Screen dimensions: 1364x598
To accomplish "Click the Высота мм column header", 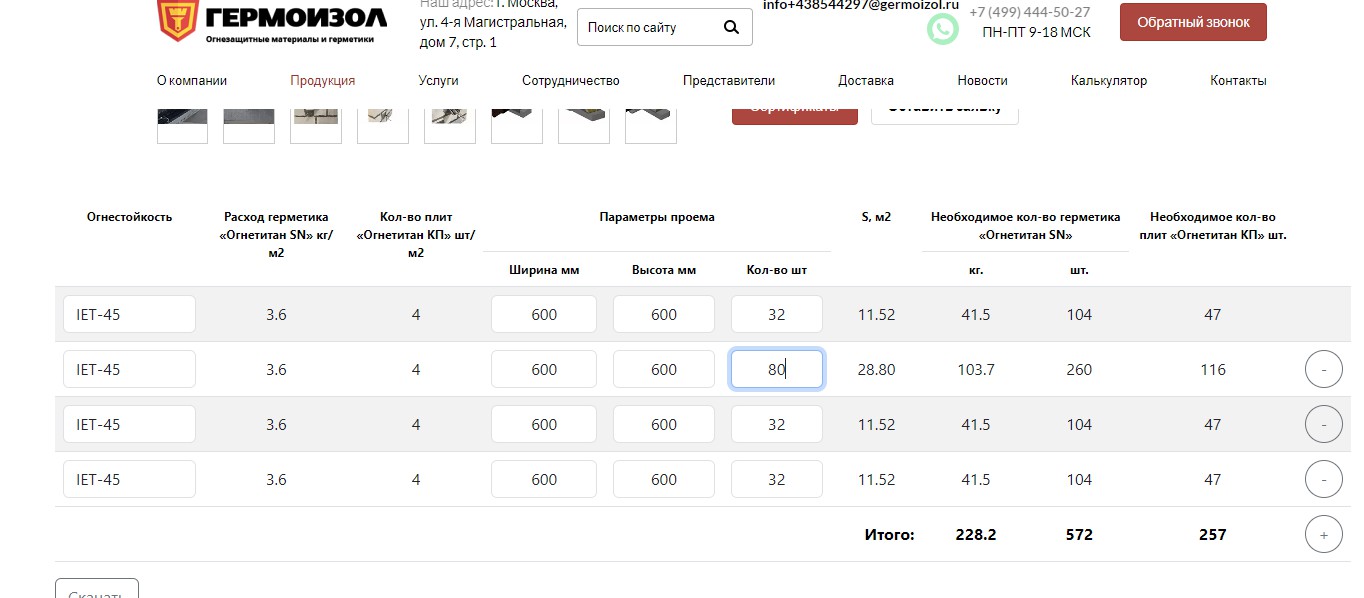I will click(x=664, y=270).
